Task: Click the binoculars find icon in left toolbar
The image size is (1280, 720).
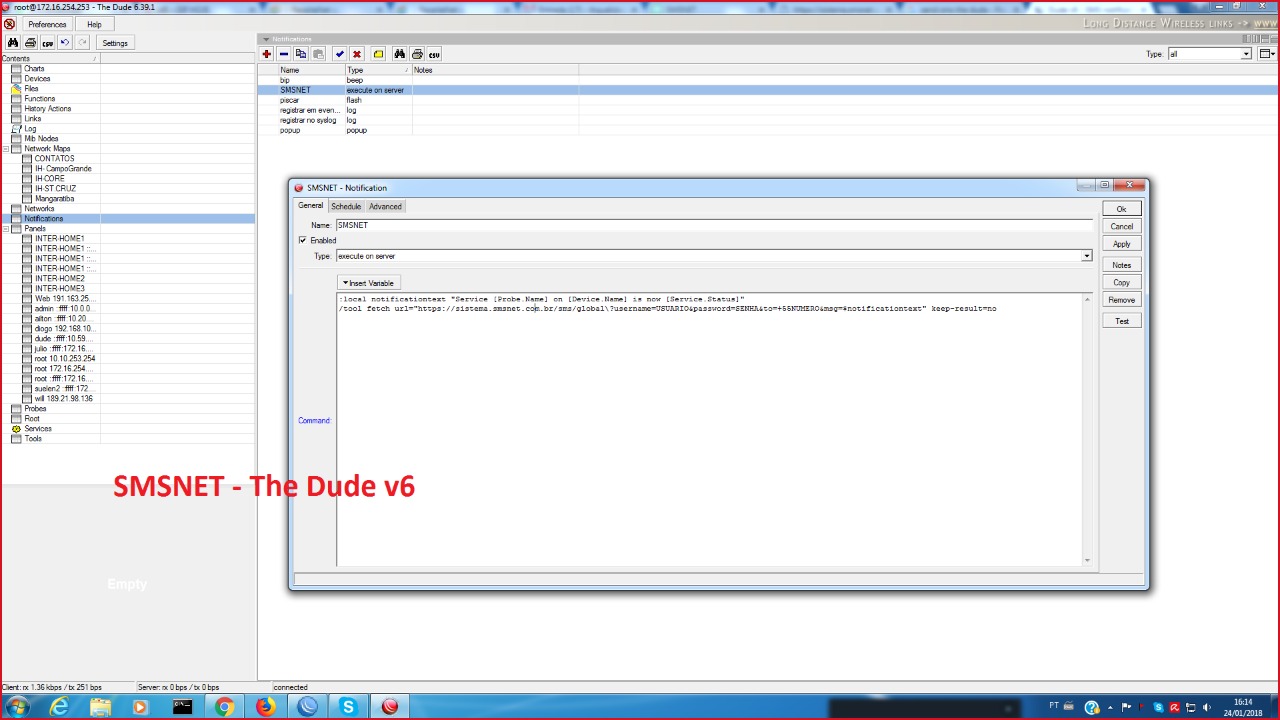Action: pos(13,43)
